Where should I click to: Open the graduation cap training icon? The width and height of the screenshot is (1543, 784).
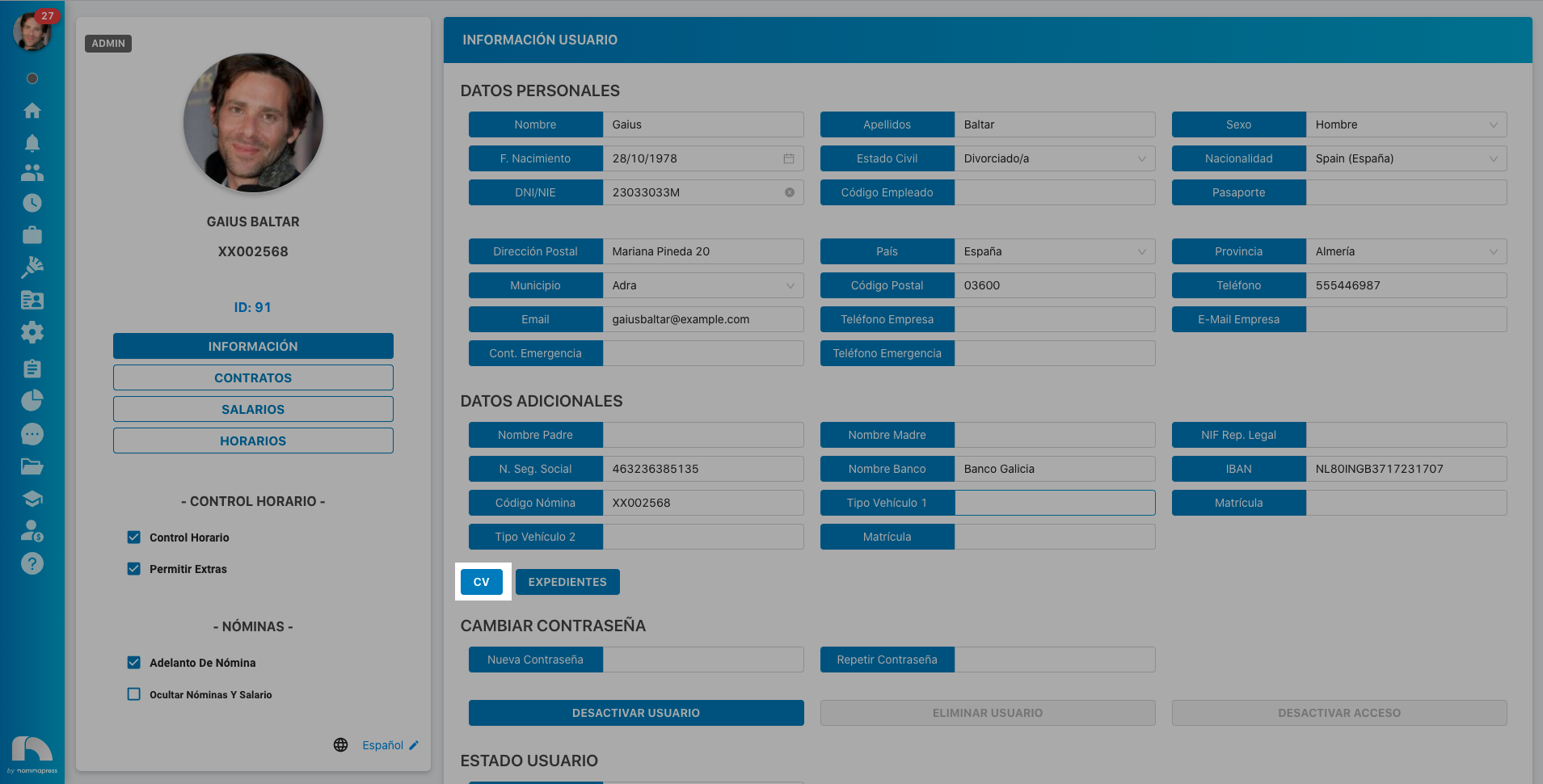pyautogui.click(x=32, y=499)
